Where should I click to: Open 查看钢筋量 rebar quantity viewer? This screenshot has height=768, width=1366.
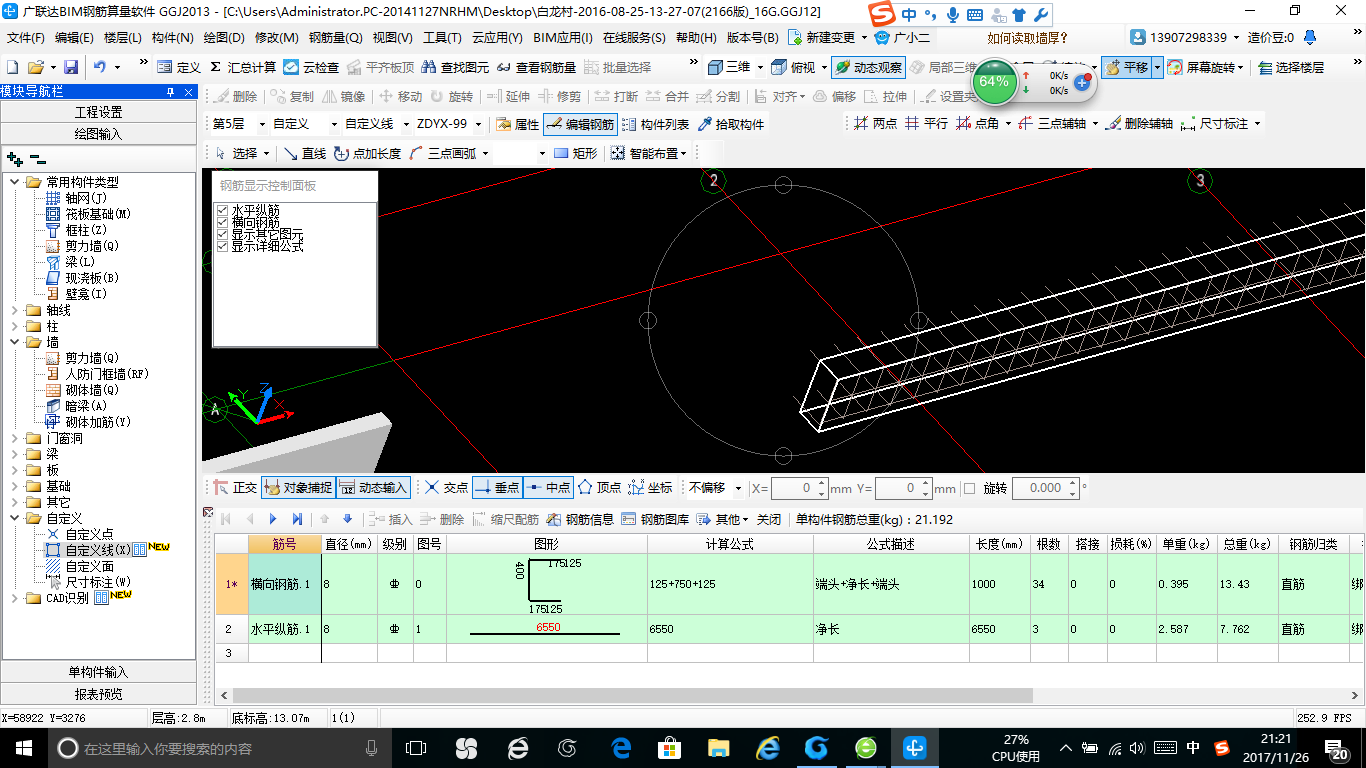536,67
